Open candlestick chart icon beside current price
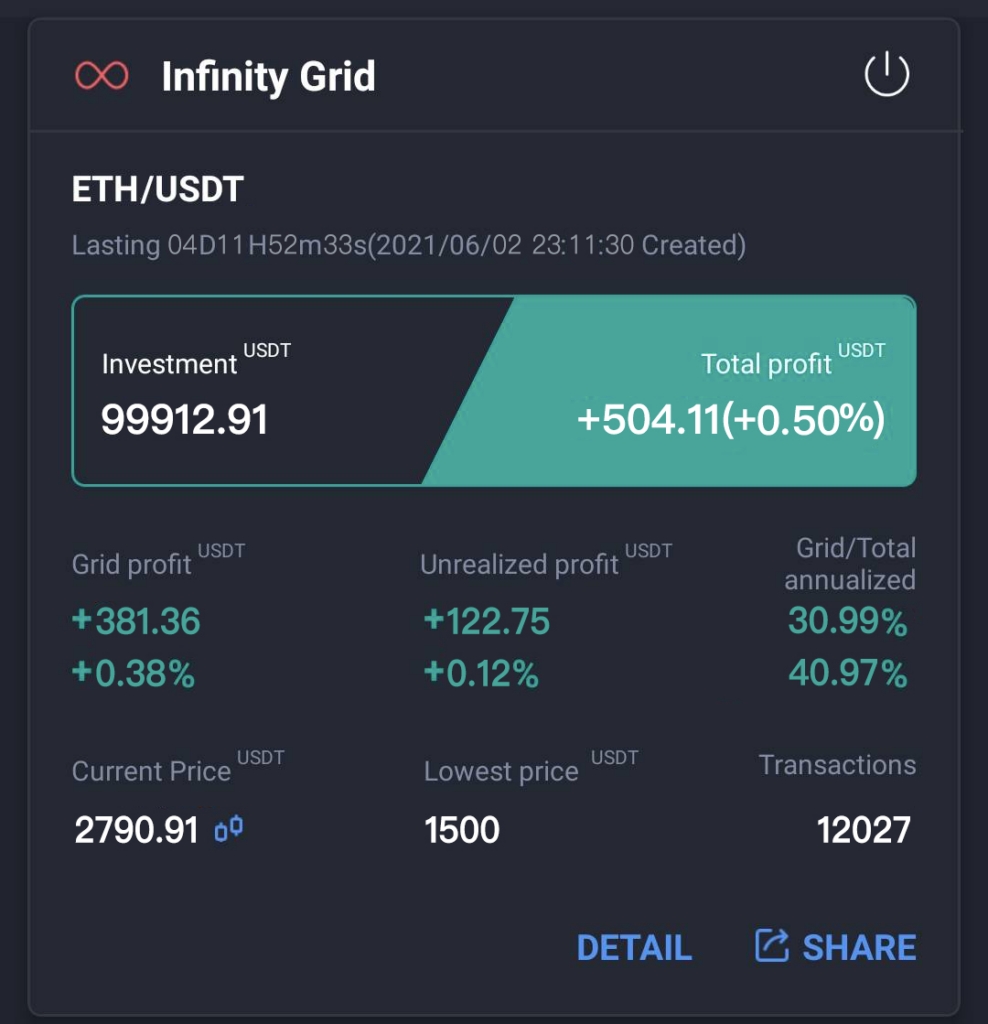 (229, 829)
